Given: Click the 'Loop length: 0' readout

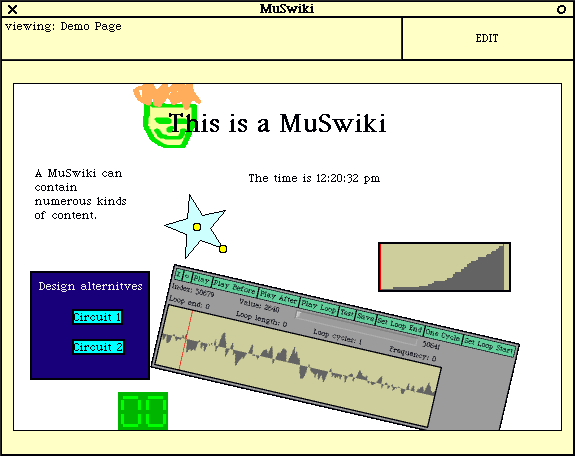Looking at the screenshot, I should (261, 319).
